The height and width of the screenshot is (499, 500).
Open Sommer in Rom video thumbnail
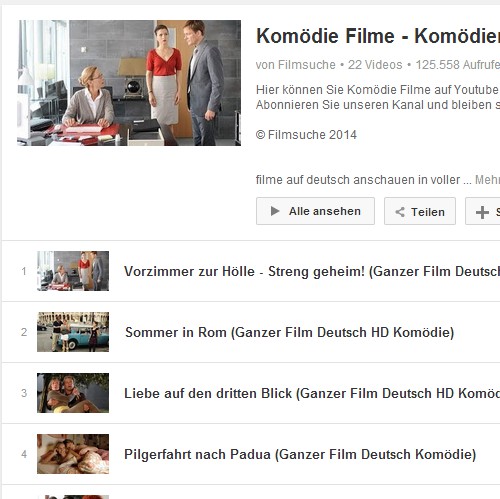pos(73,332)
